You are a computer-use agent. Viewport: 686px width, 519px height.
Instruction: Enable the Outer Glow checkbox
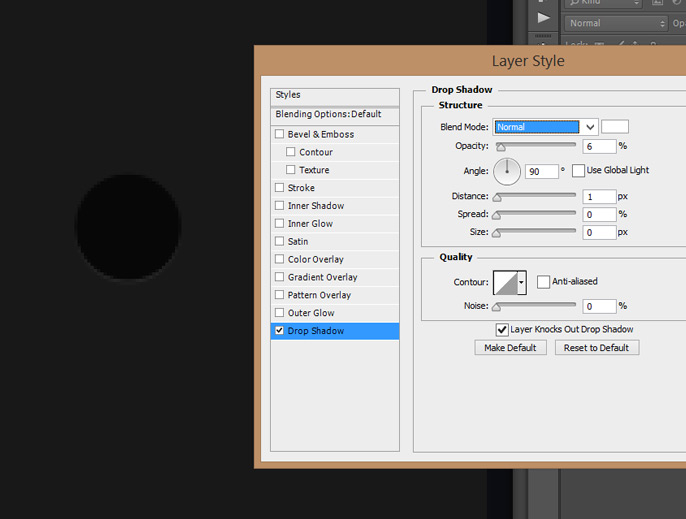[x=280, y=313]
